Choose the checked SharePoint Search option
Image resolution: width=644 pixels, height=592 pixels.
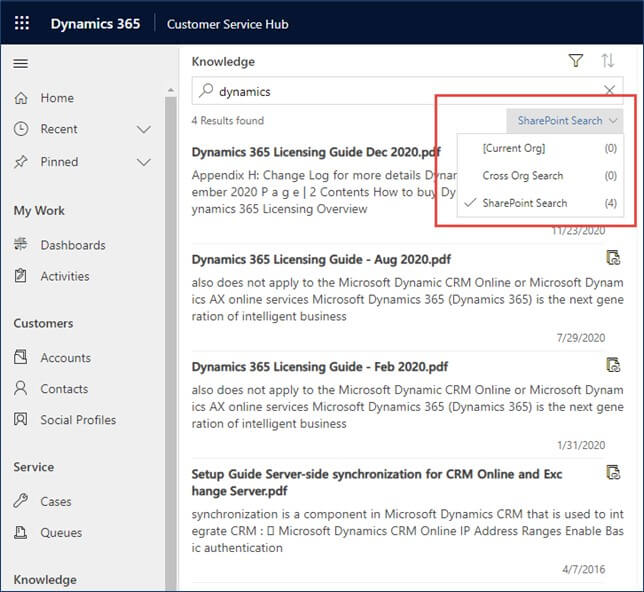(x=540, y=203)
